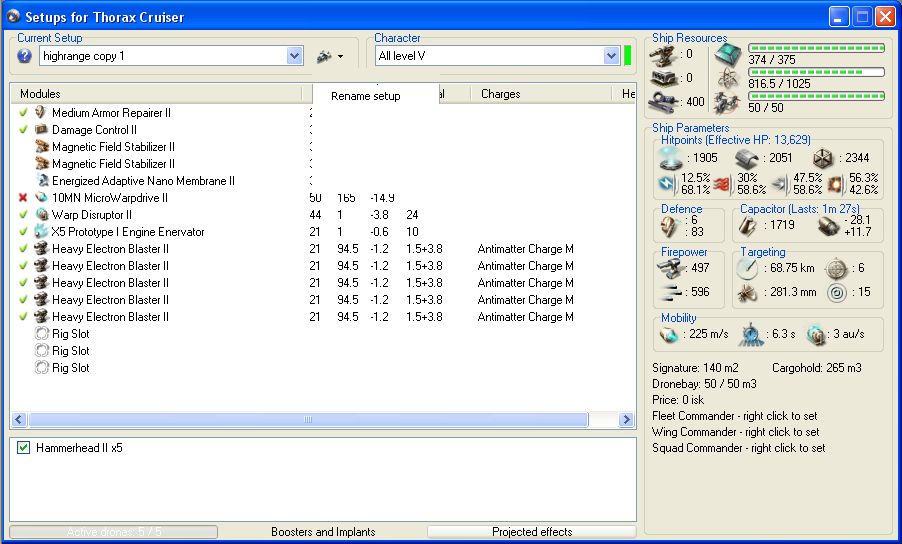Open the ship setup actions icon
Screen dimensions: 902x544
pos(324,56)
